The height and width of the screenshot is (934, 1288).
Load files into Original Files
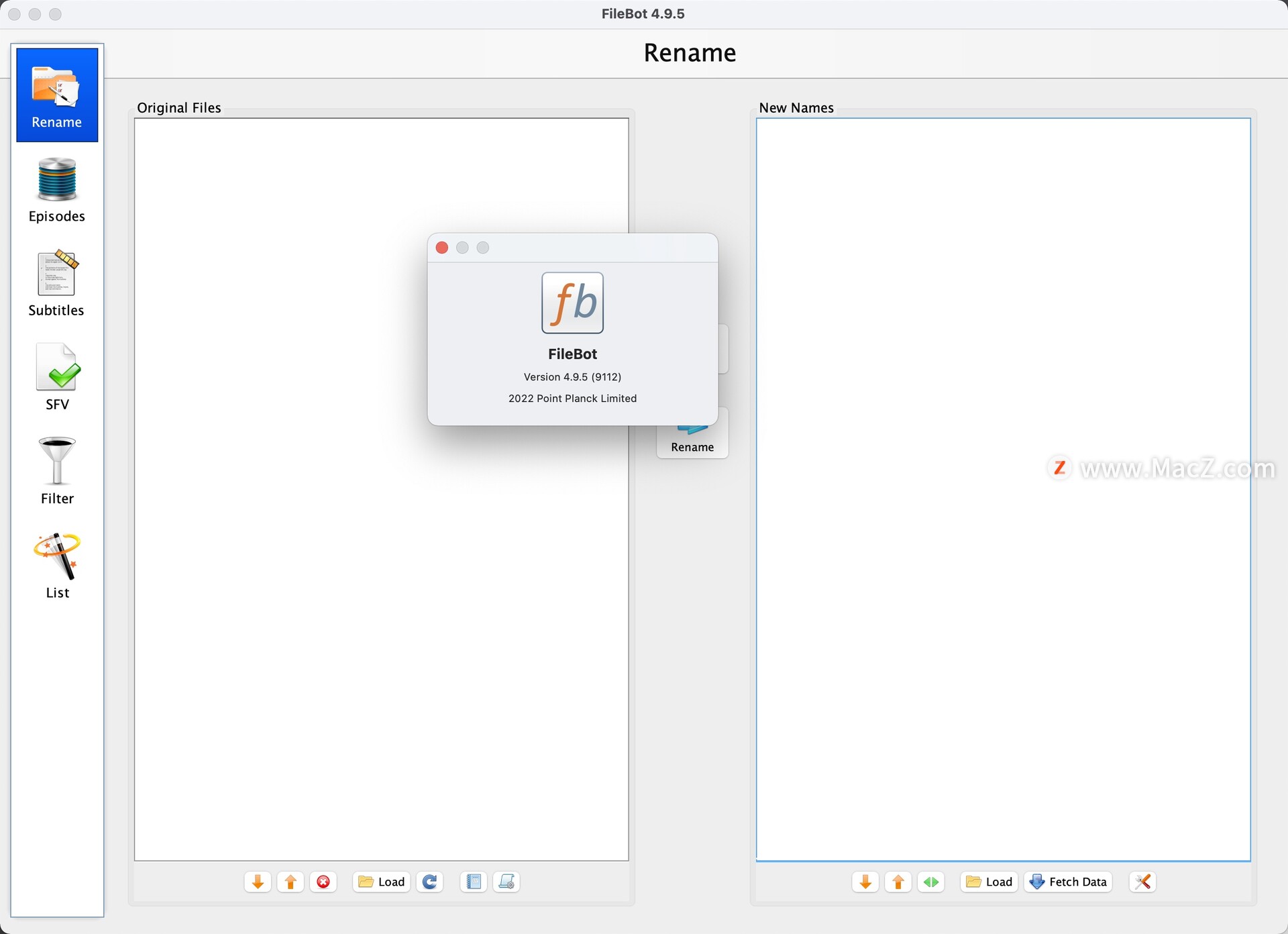(x=382, y=882)
